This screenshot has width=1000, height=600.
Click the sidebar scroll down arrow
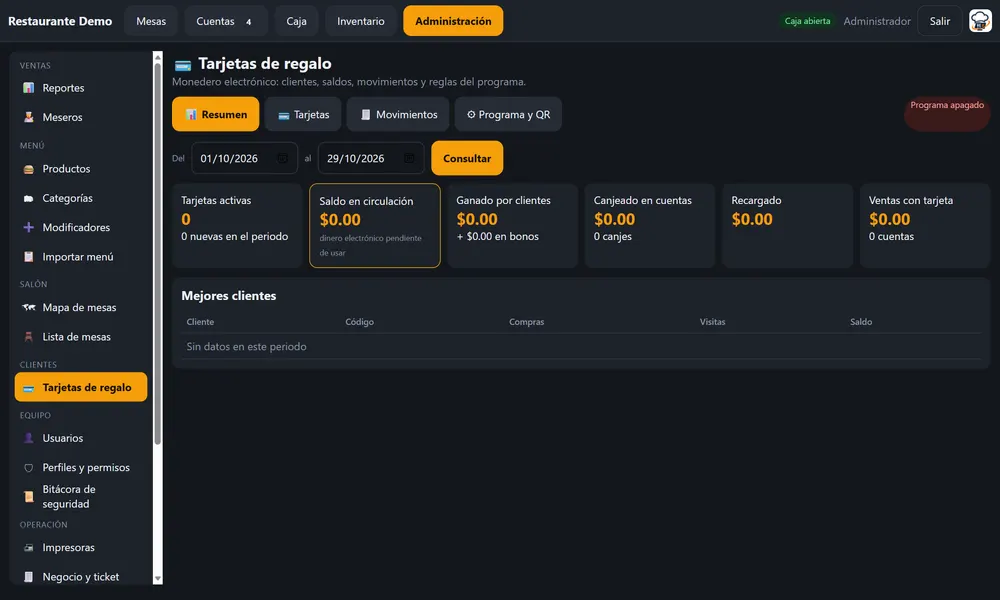[x=158, y=579]
